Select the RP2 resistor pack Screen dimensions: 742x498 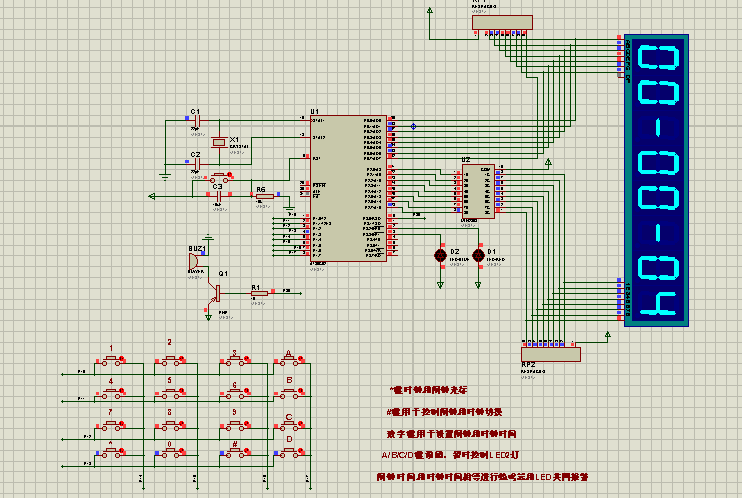(551, 354)
